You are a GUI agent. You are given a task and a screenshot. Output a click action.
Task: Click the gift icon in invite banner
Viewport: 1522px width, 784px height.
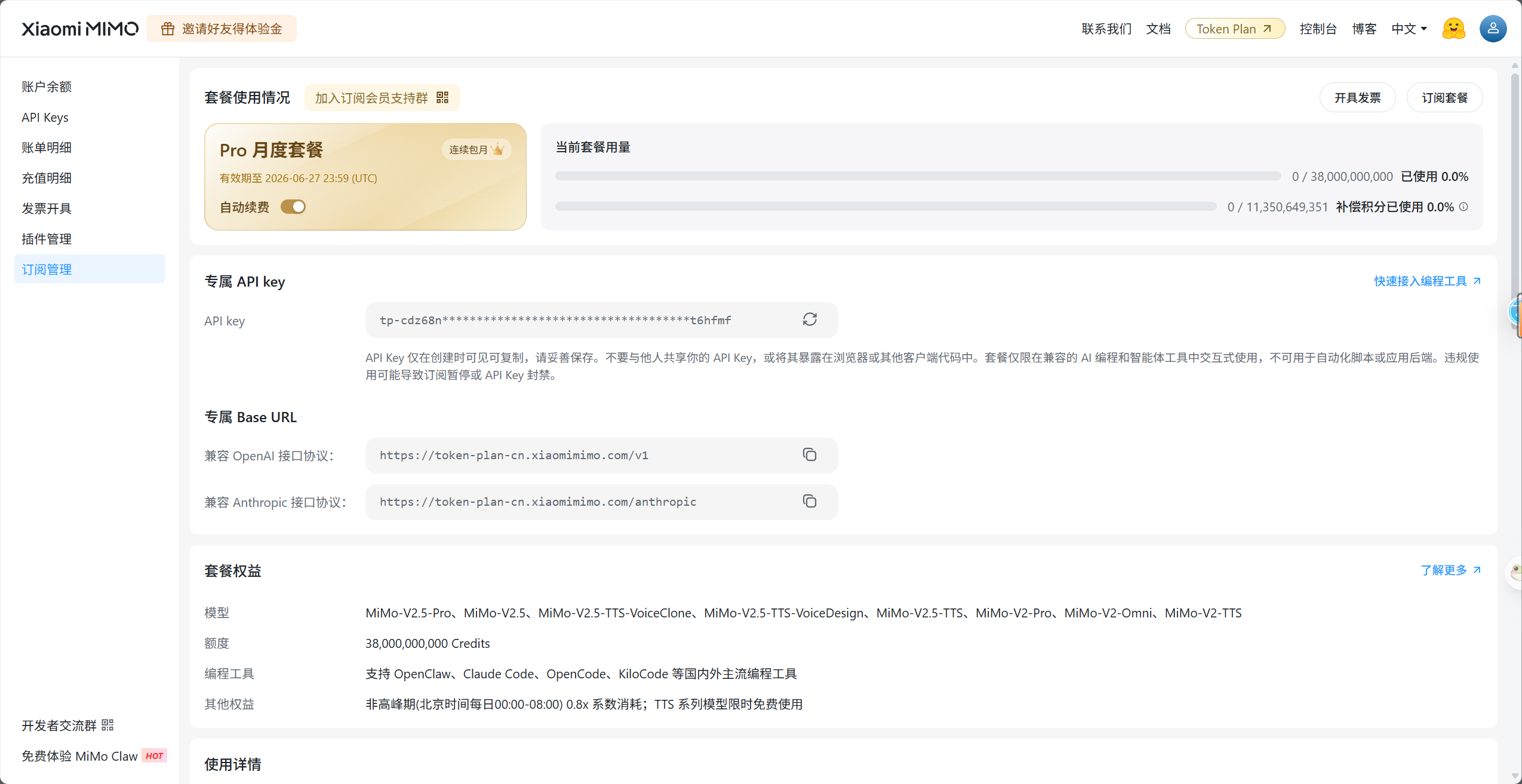[x=168, y=29]
